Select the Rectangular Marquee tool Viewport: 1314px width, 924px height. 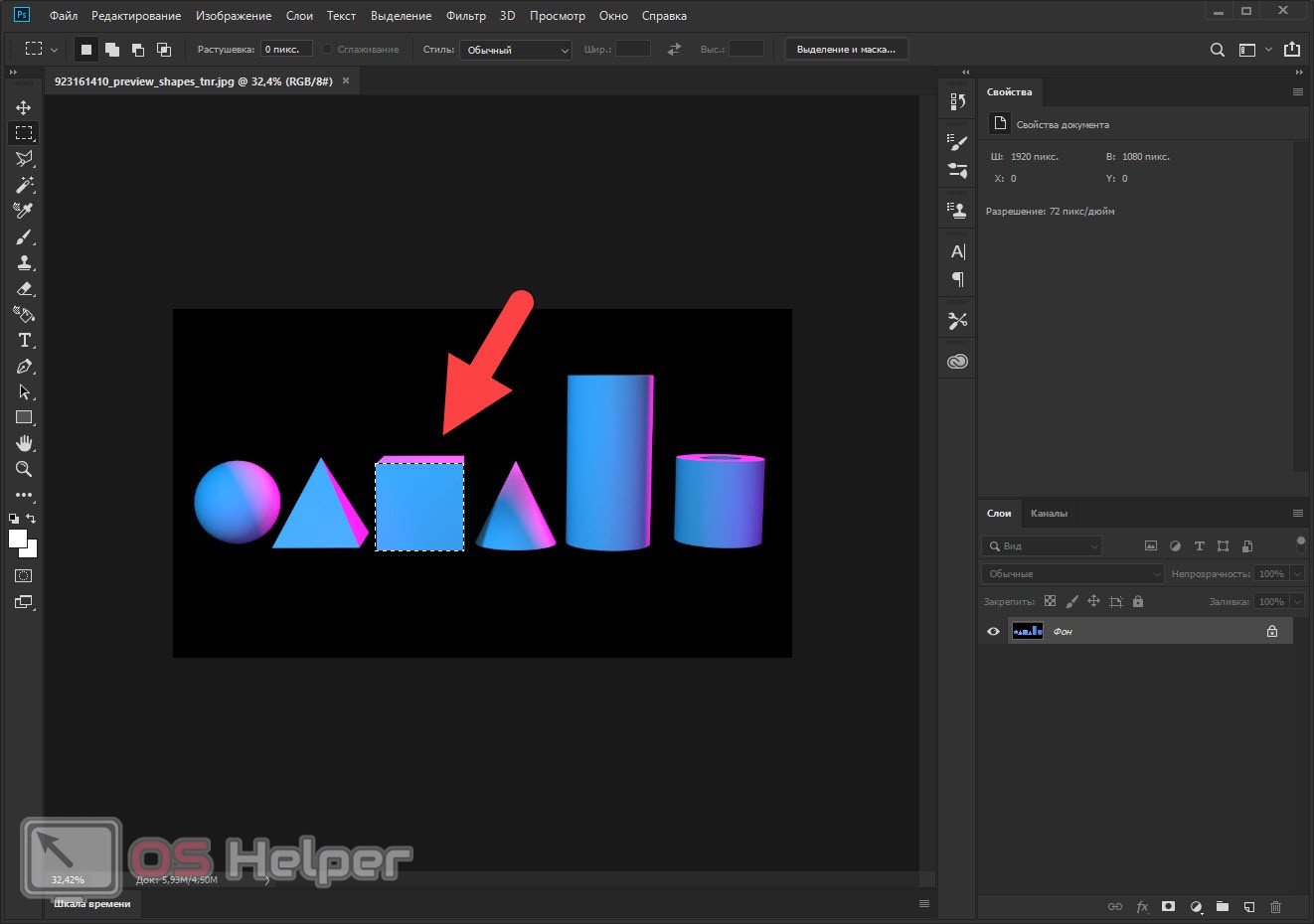[x=24, y=133]
